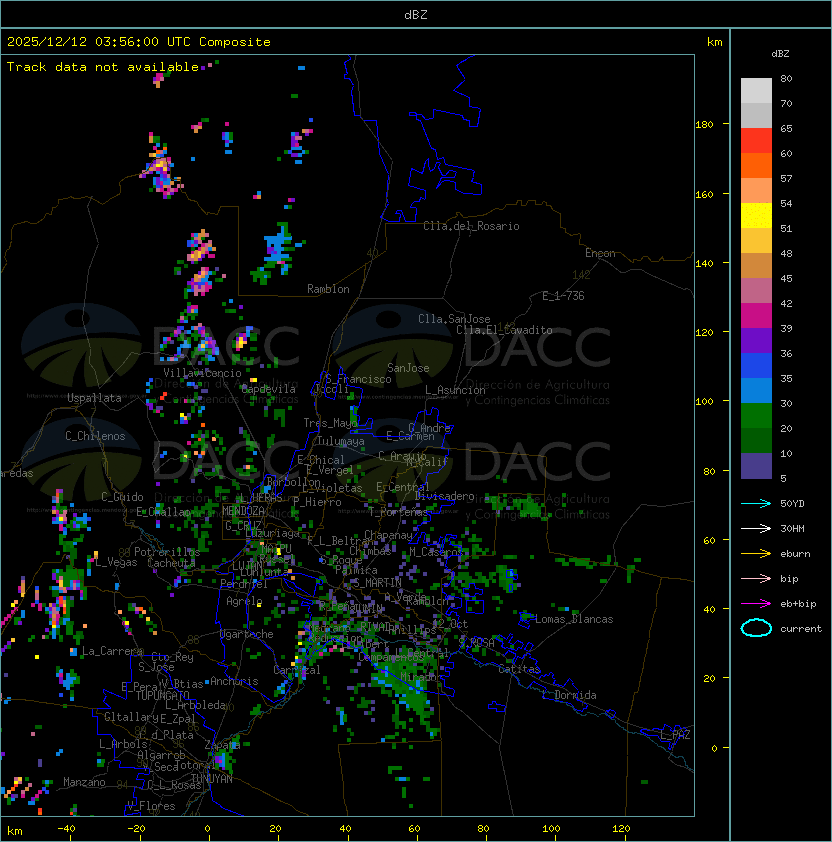The image size is (832, 842).
Task: Click the La_Carrera map label
Action: tap(112, 651)
